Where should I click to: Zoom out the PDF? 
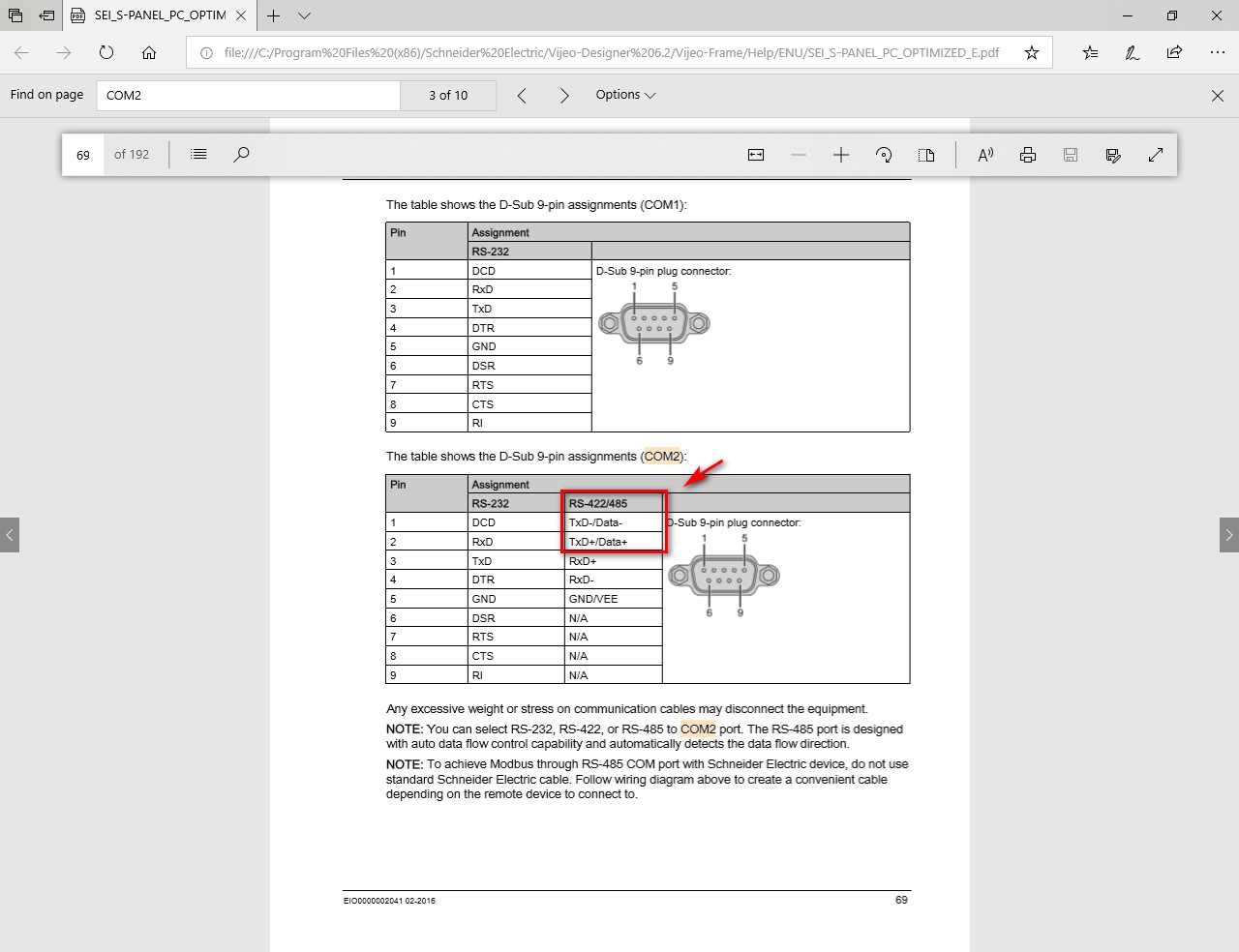pyautogui.click(x=799, y=155)
